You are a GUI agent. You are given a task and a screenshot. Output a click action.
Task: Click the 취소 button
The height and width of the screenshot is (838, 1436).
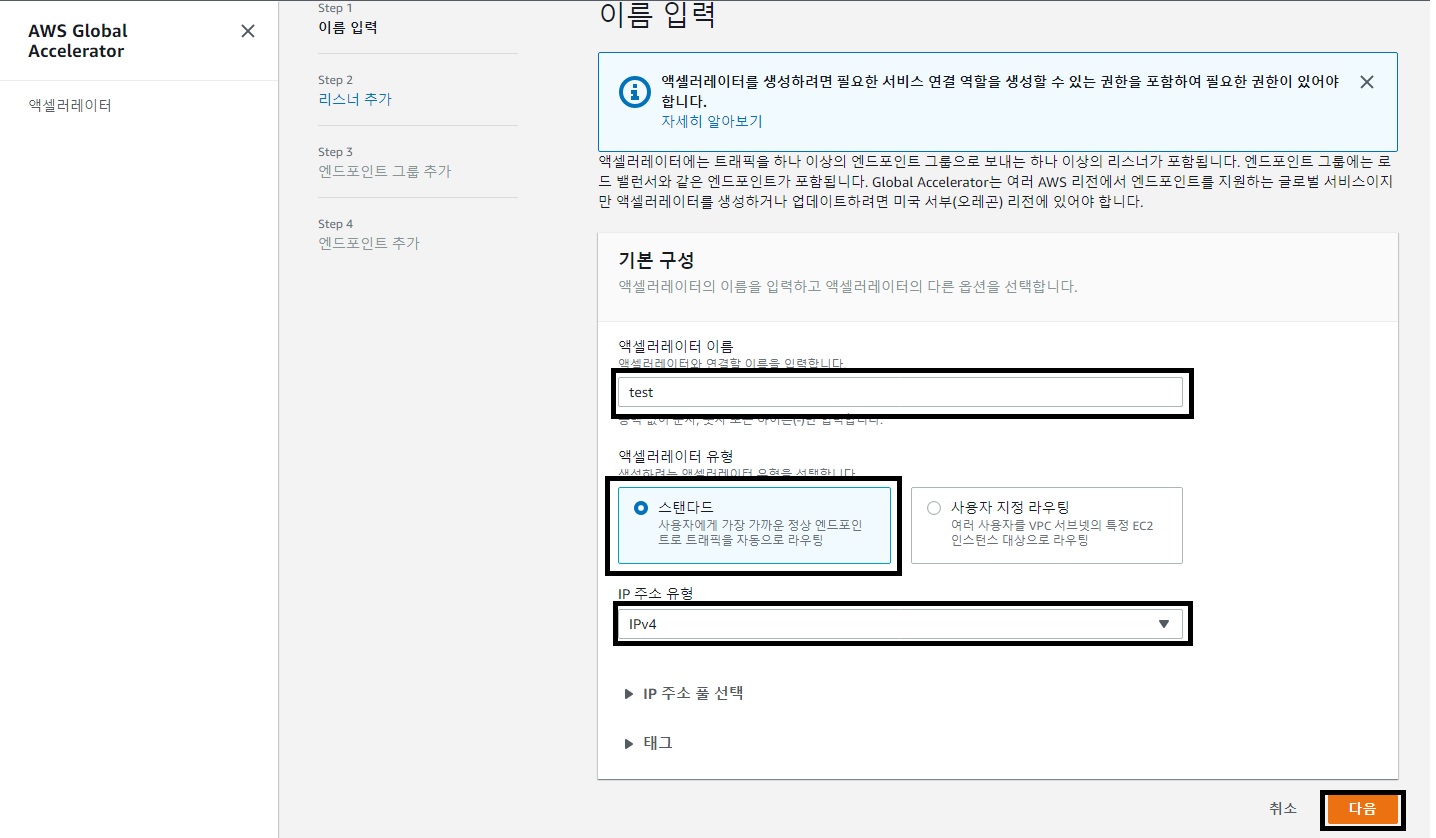(x=1283, y=808)
